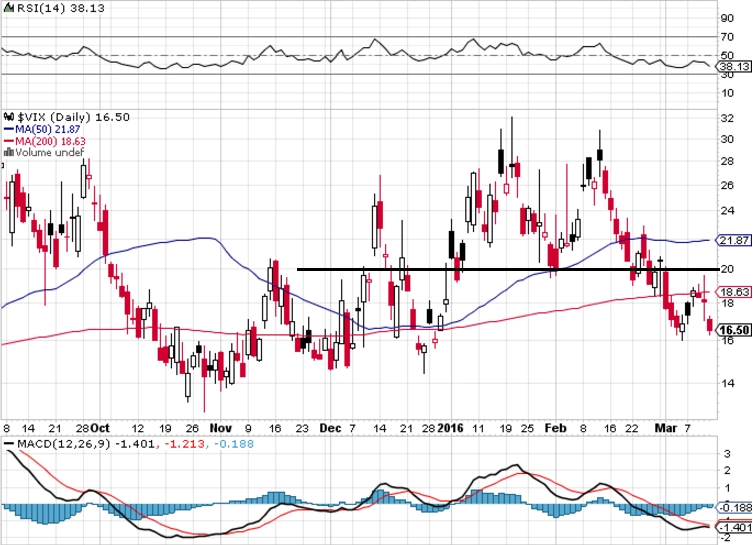Click the MACD(12,26,9) indicator label
The image size is (753, 545).
click(64, 444)
